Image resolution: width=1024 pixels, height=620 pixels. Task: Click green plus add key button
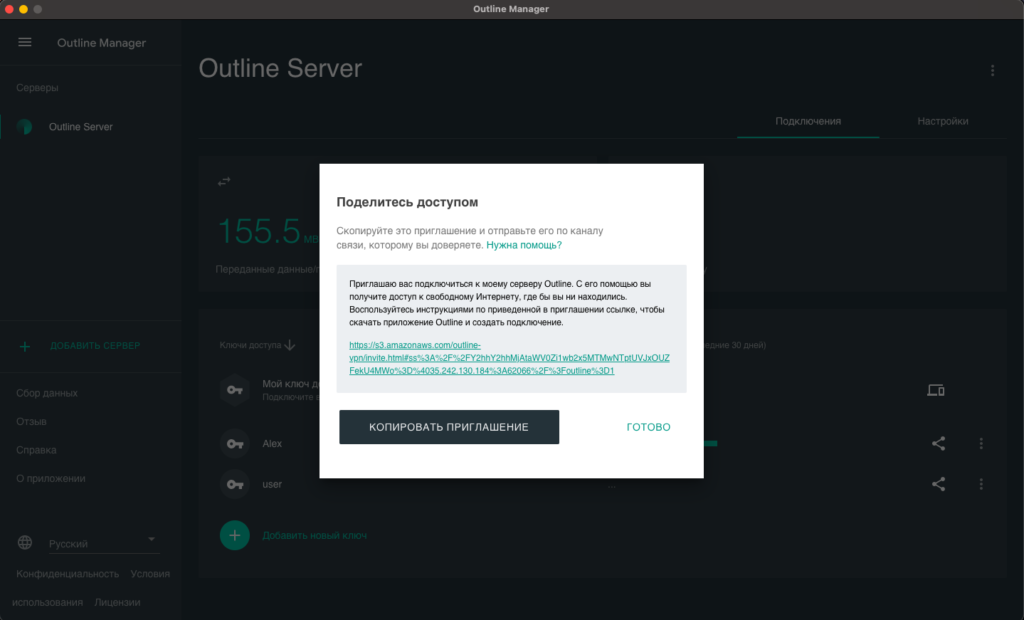(x=235, y=536)
